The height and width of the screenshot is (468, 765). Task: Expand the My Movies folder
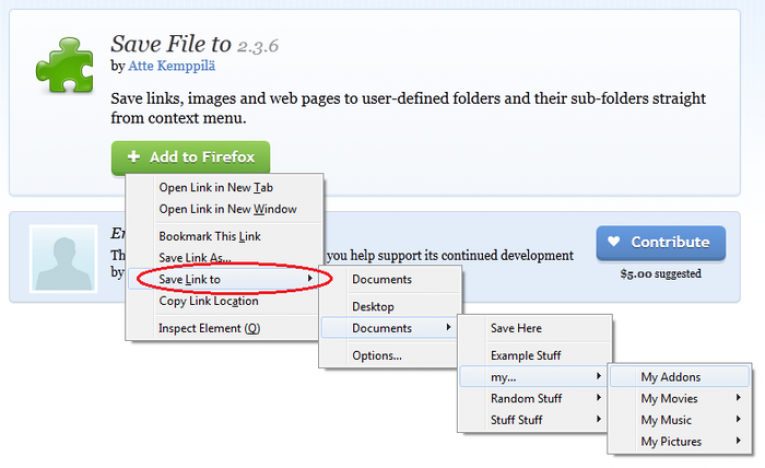click(x=680, y=398)
